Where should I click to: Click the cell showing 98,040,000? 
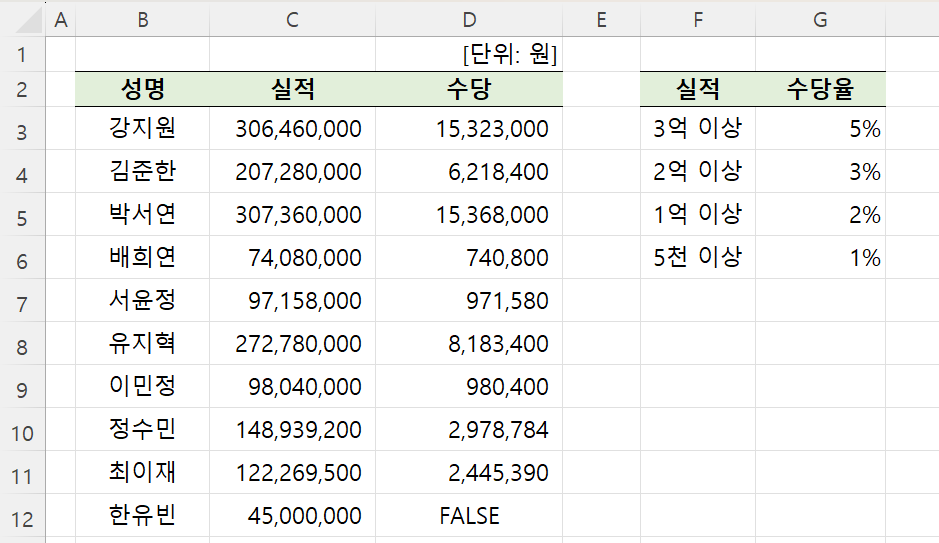[292, 387]
